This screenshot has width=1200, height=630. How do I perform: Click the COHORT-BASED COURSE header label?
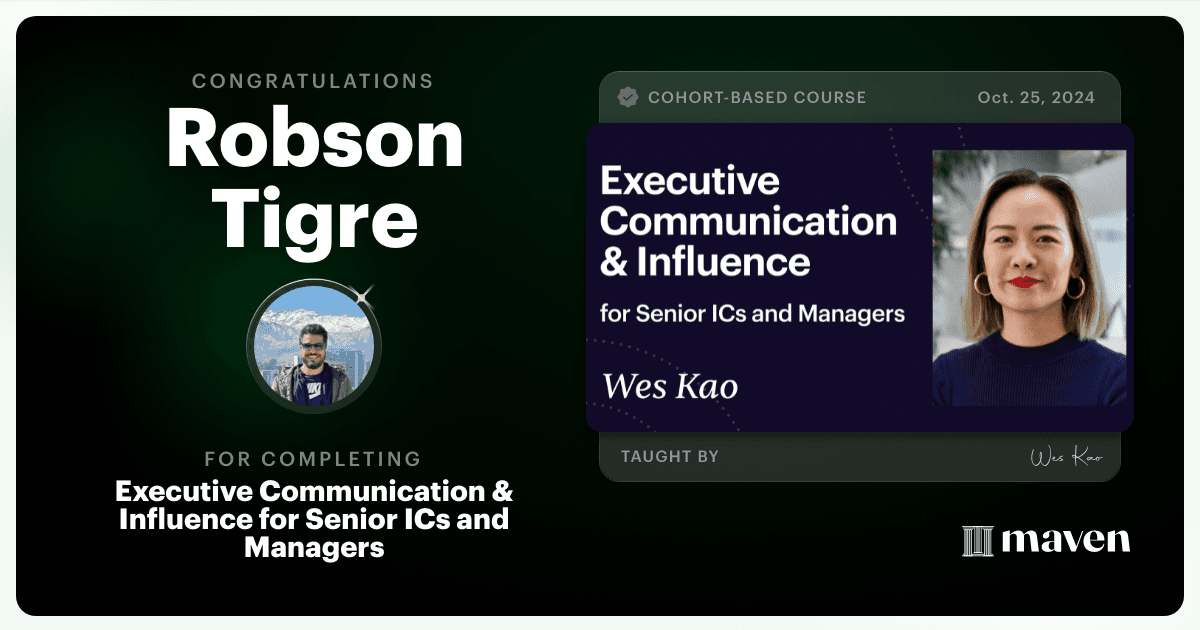[x=757, y=97]
